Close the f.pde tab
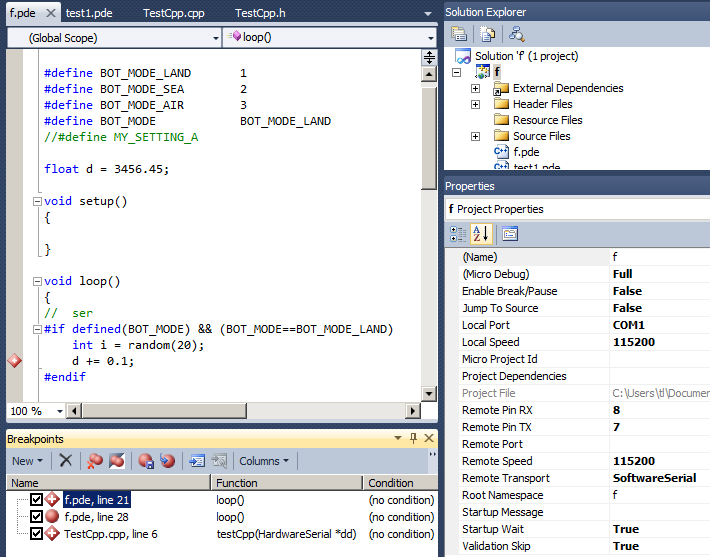This screenshot has width=710, height=557. 51,13
